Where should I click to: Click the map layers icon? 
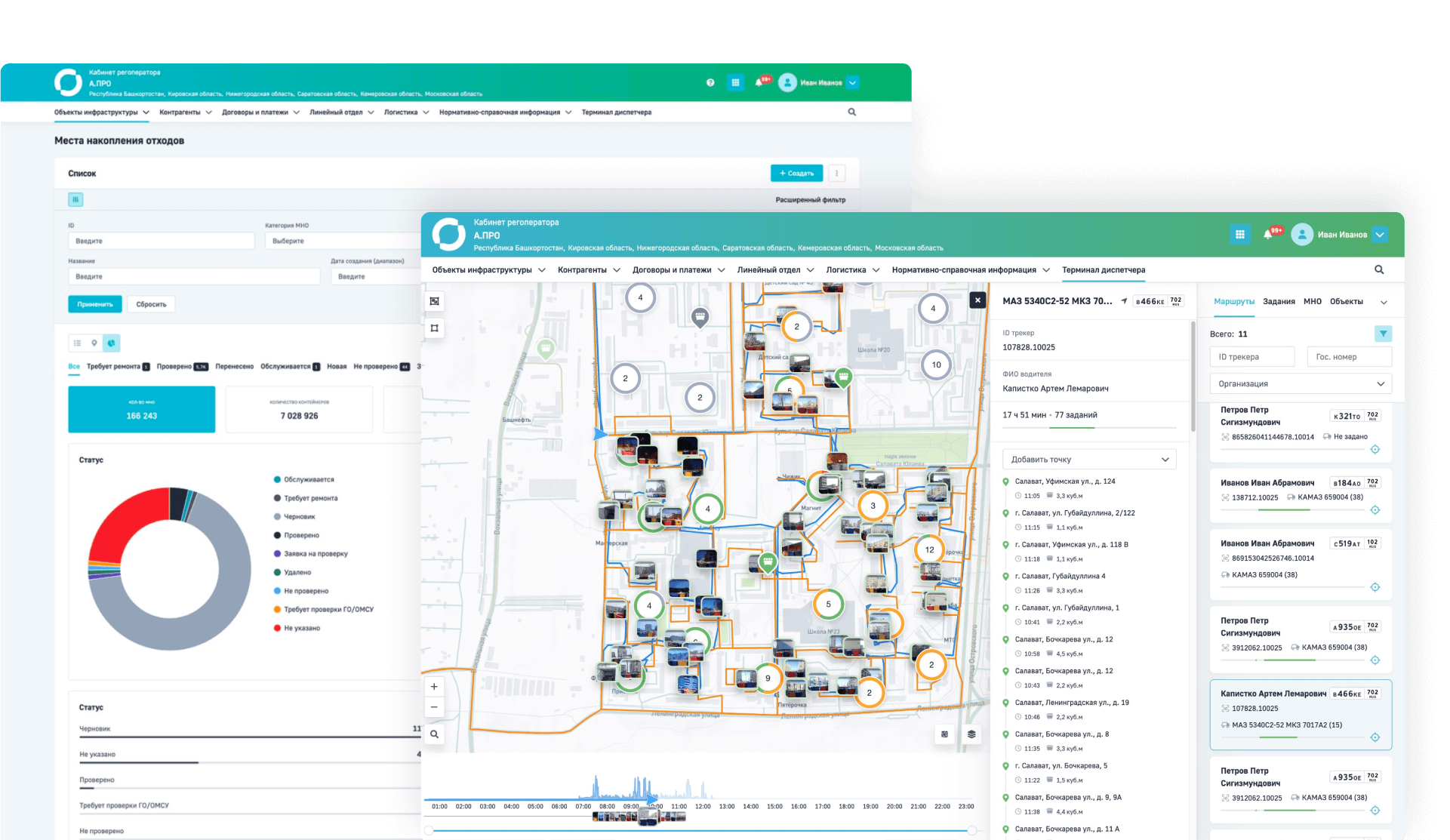[971, 734]
